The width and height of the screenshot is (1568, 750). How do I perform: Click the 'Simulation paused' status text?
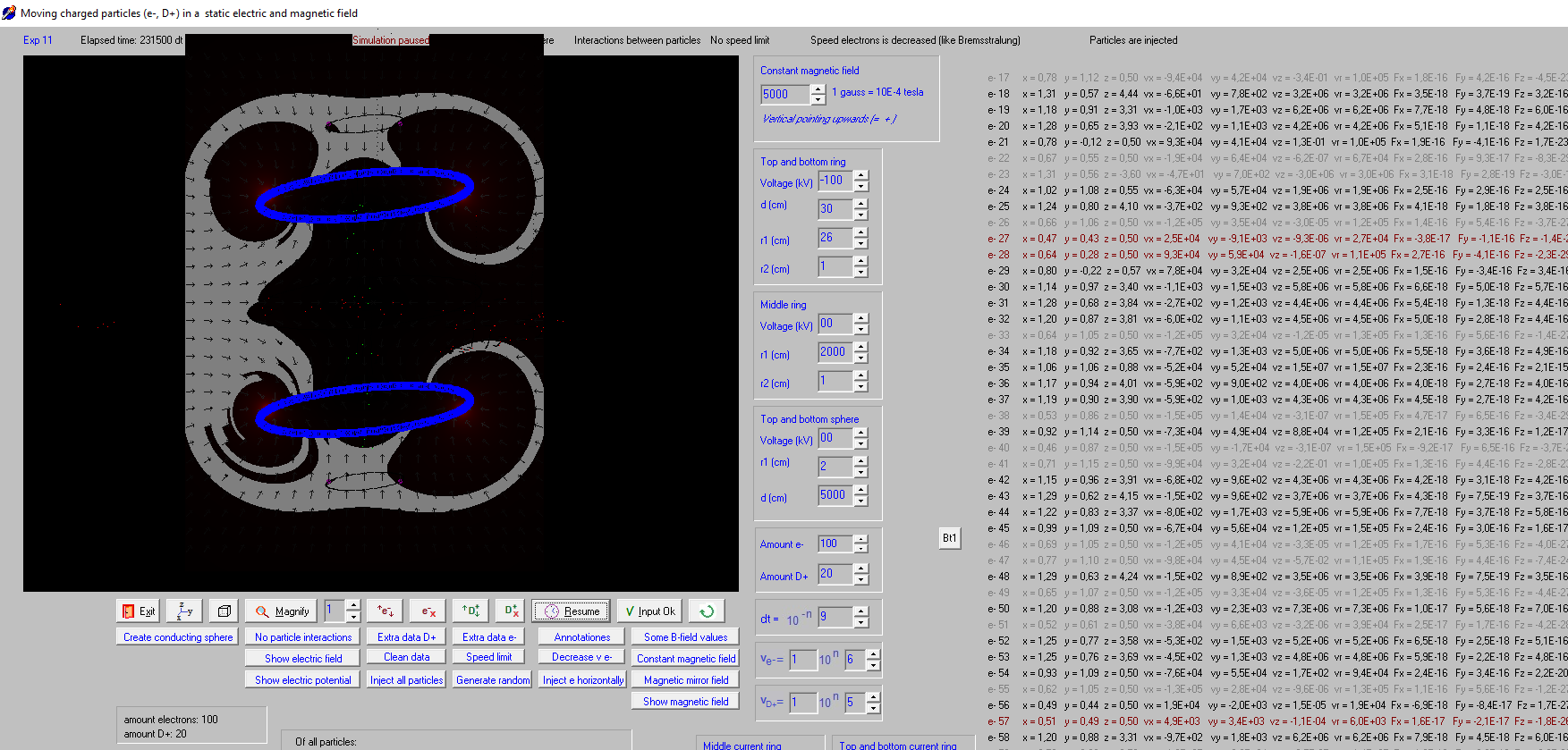[391, 40]
